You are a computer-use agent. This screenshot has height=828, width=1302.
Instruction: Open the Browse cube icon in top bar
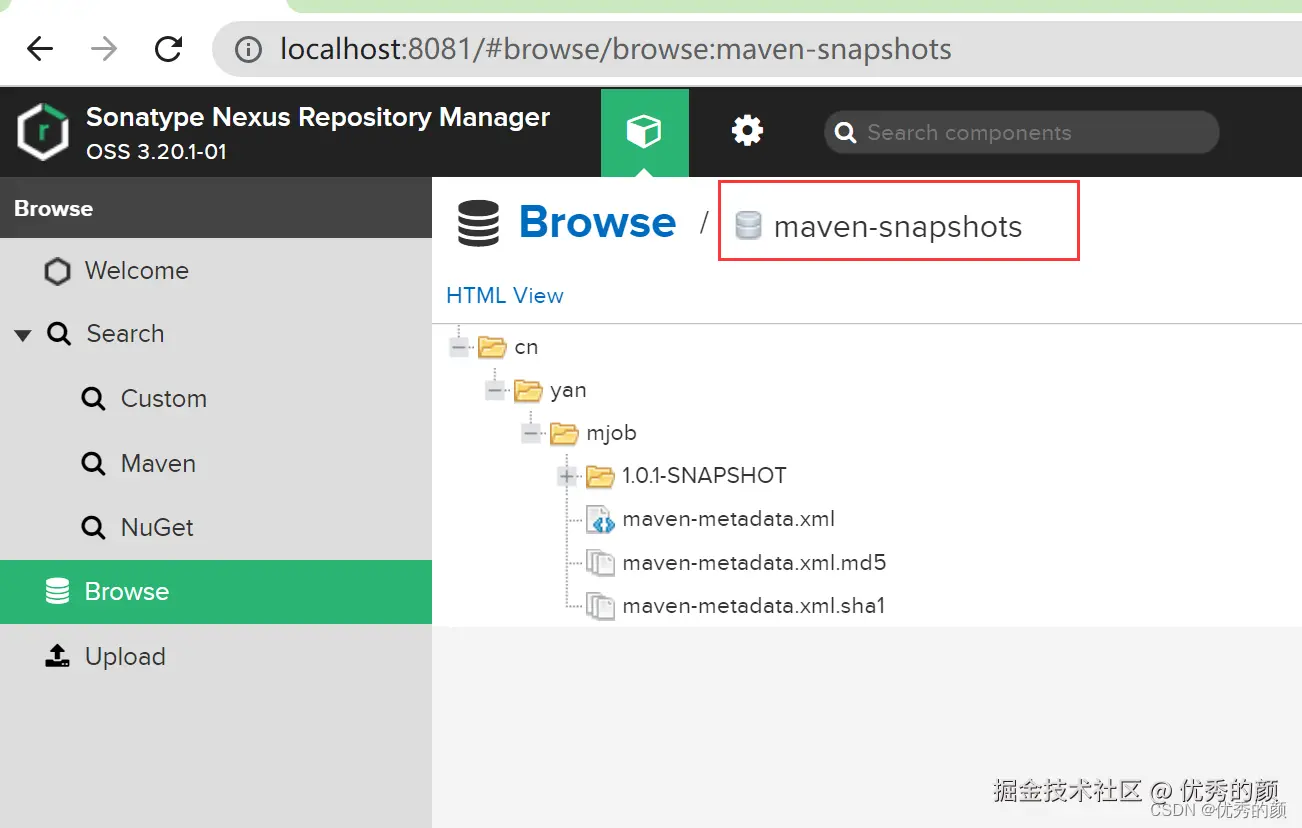coord(644,131)
